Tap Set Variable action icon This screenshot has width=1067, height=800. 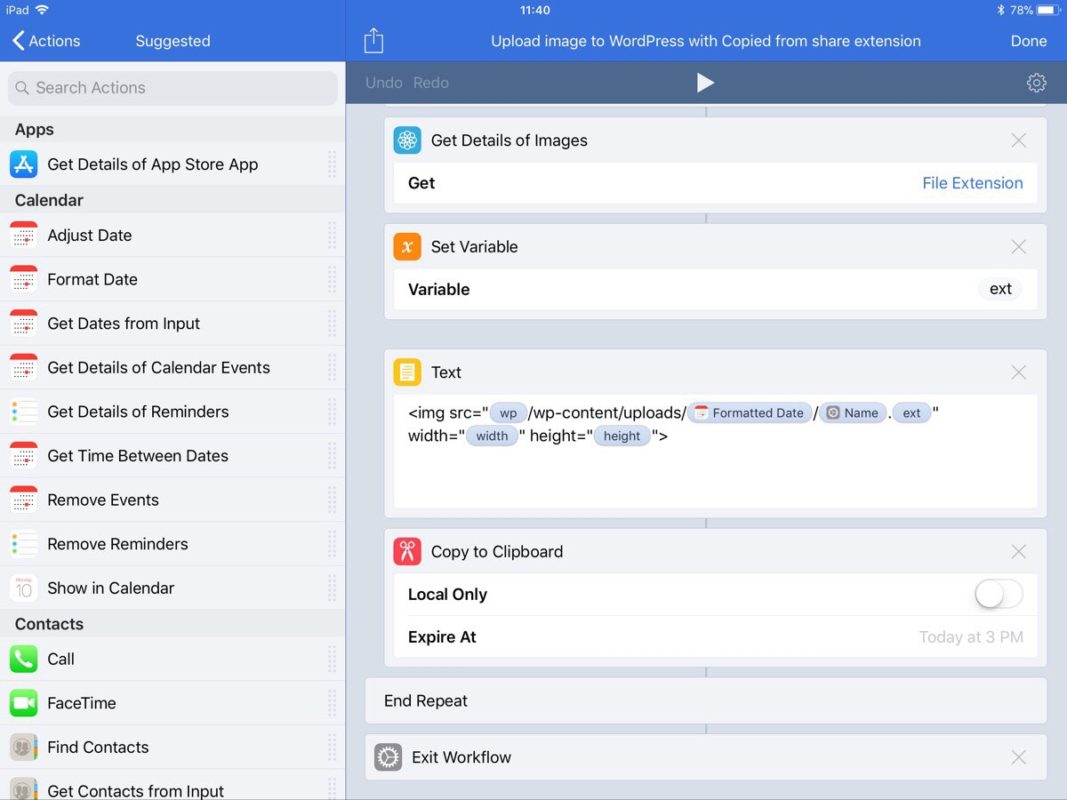[x=407, y=246]
